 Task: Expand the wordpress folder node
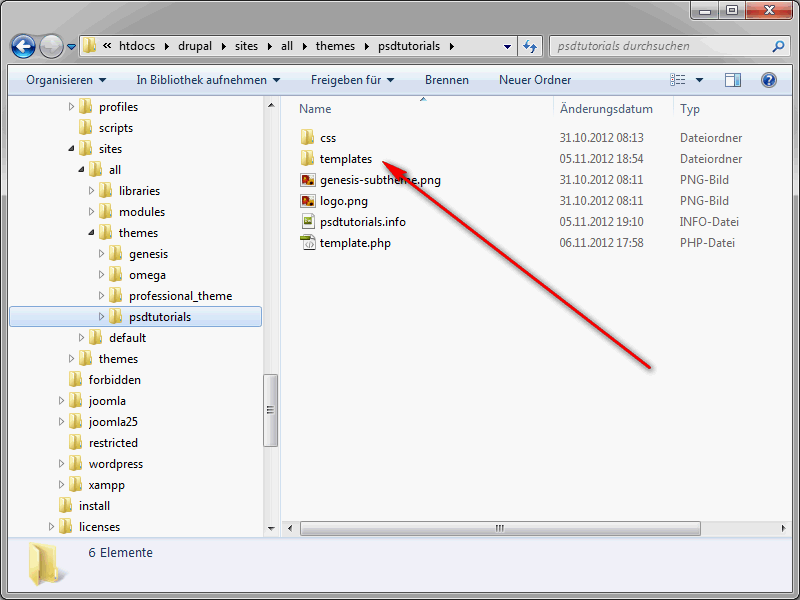point(61,464)
